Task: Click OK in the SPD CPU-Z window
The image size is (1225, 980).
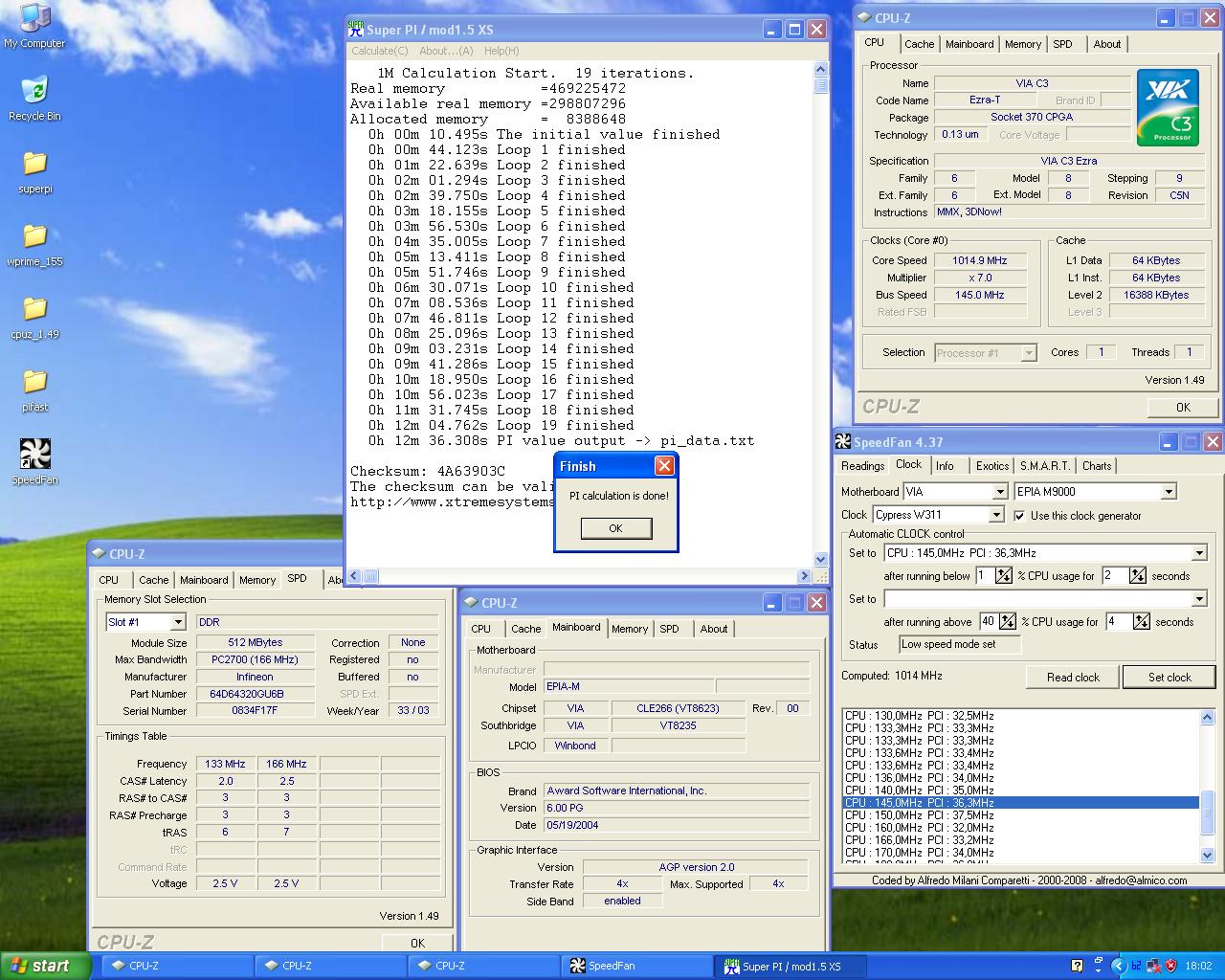Action: [417, 943]
